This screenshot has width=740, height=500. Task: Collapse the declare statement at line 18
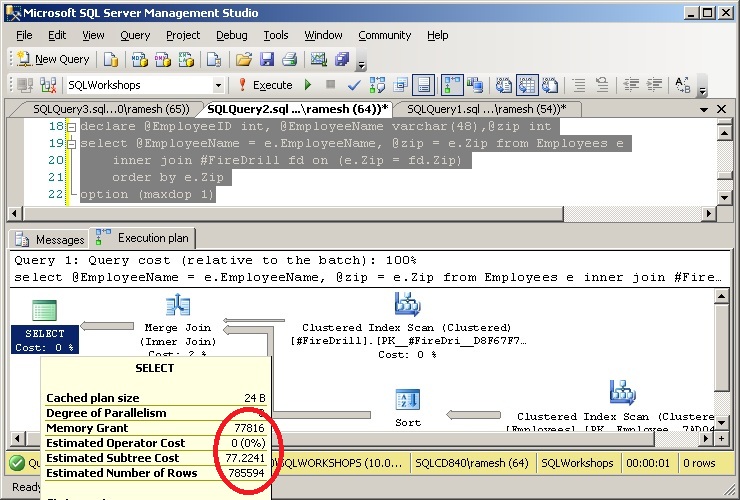tap(72, 127)
